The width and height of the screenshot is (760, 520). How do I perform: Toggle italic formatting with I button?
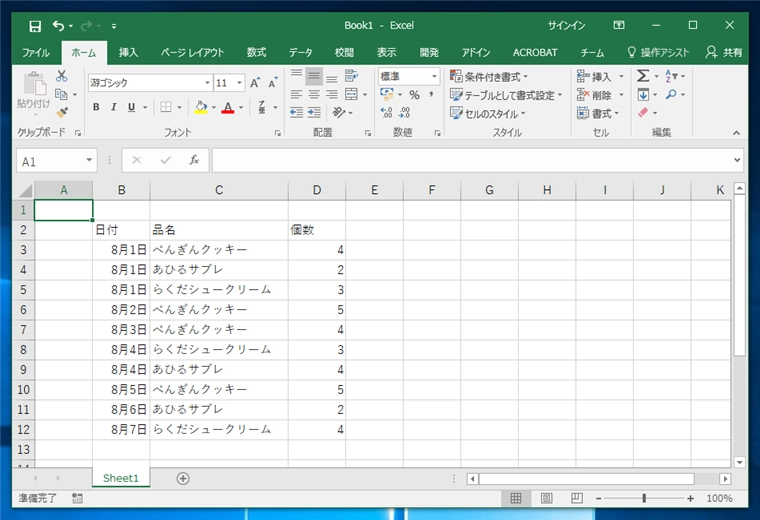click(x=113, y=107)
